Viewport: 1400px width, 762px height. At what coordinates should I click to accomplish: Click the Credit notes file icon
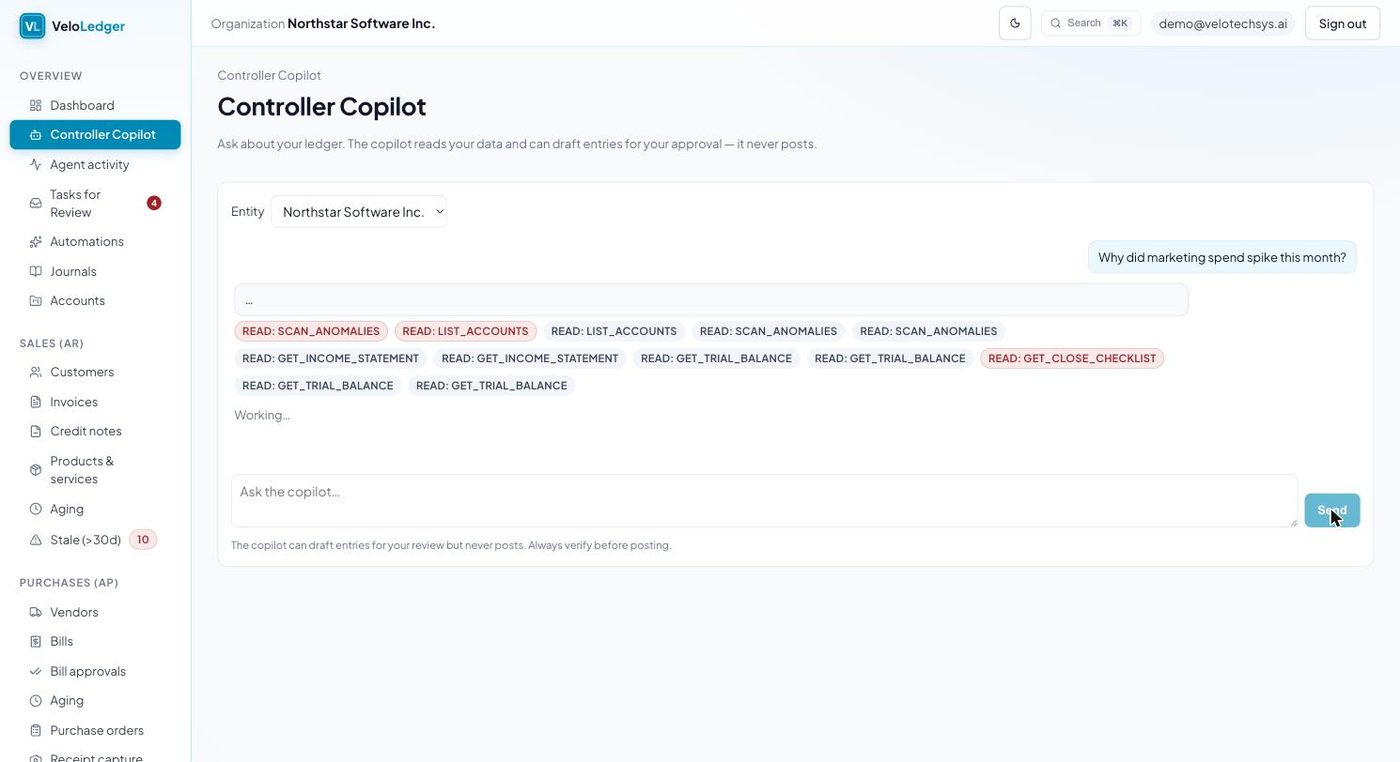click(36, 431)
